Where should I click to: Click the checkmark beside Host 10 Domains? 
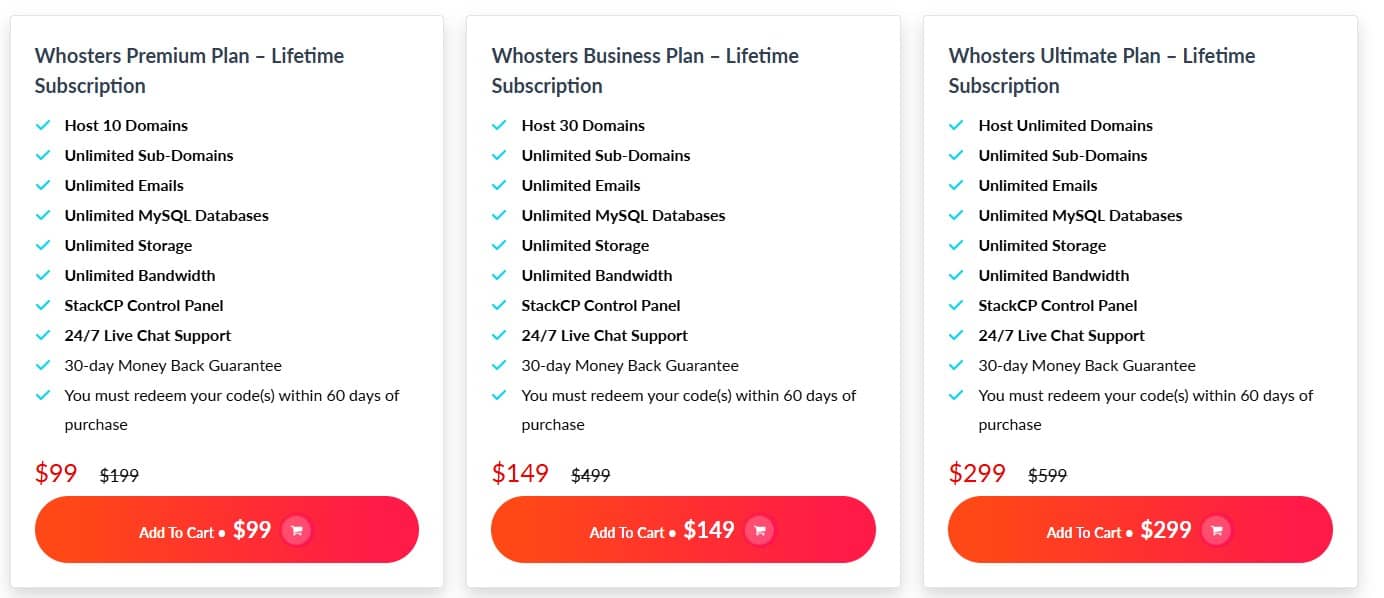(x=44, y=126)
